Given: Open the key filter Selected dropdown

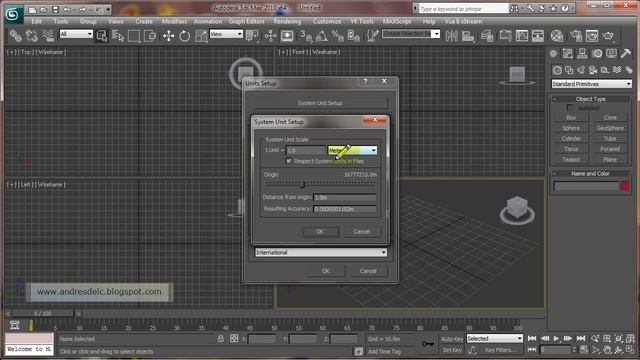Looking at the screenshot, I should tap(495, 339).
